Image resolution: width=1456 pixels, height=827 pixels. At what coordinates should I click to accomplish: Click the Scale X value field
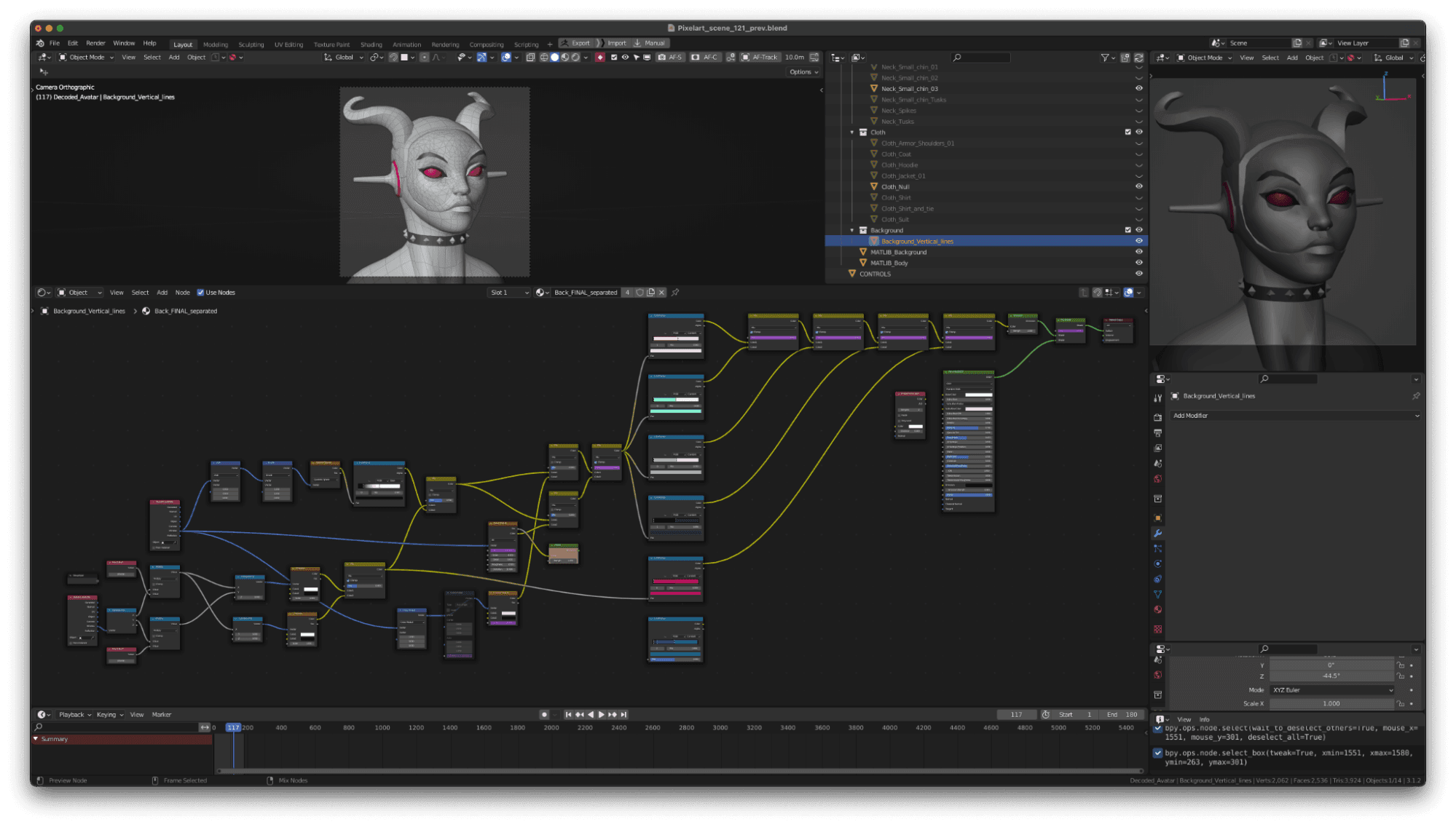pyautogui.click(x=1331, y=704)
